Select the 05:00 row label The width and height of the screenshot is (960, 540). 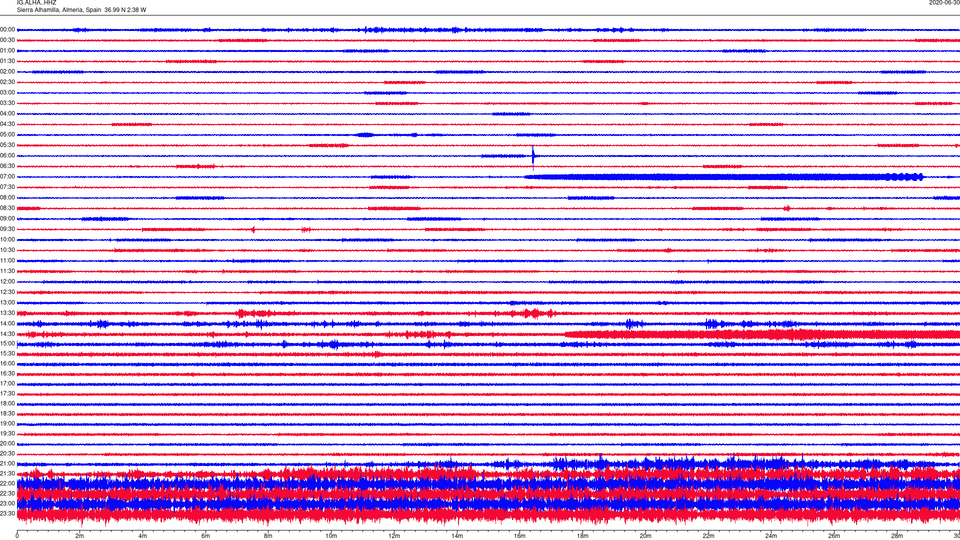(7, 135)
